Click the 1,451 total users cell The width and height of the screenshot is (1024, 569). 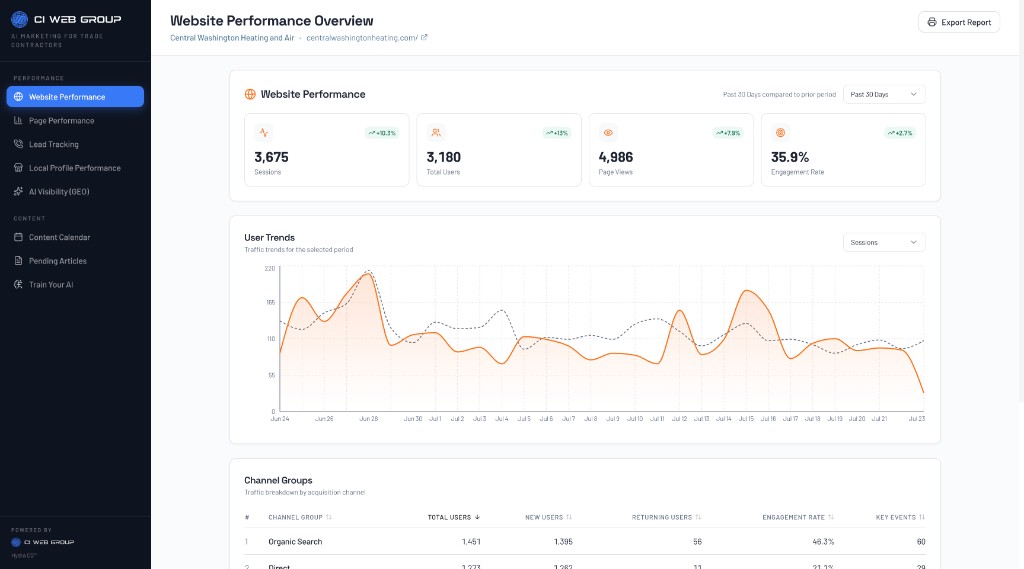pos(471,542)
